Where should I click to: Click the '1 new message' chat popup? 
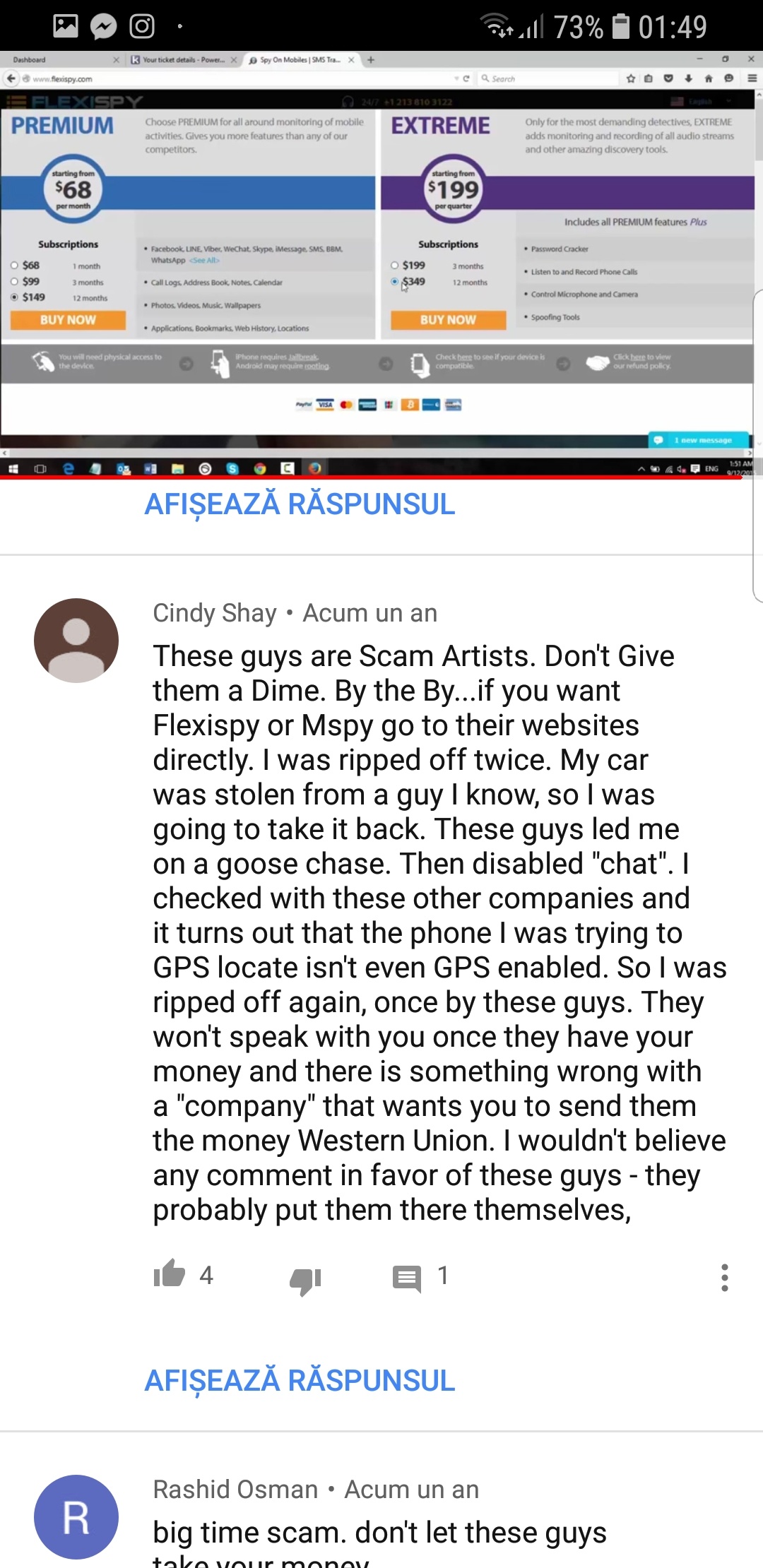699,439
